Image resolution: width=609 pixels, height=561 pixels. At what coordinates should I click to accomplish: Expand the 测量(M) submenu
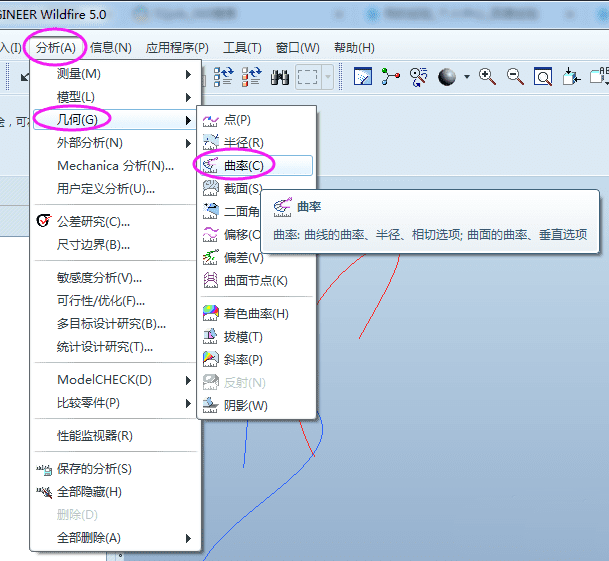click(x=116, y=74)
